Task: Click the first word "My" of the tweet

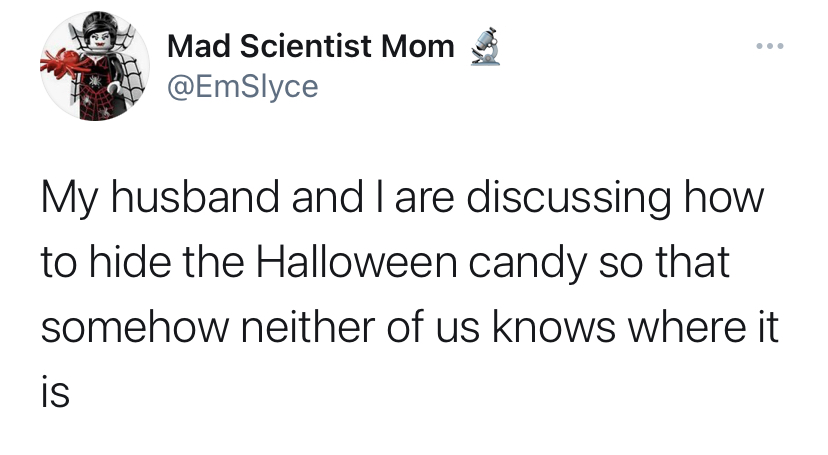Action: pos(65,196)
